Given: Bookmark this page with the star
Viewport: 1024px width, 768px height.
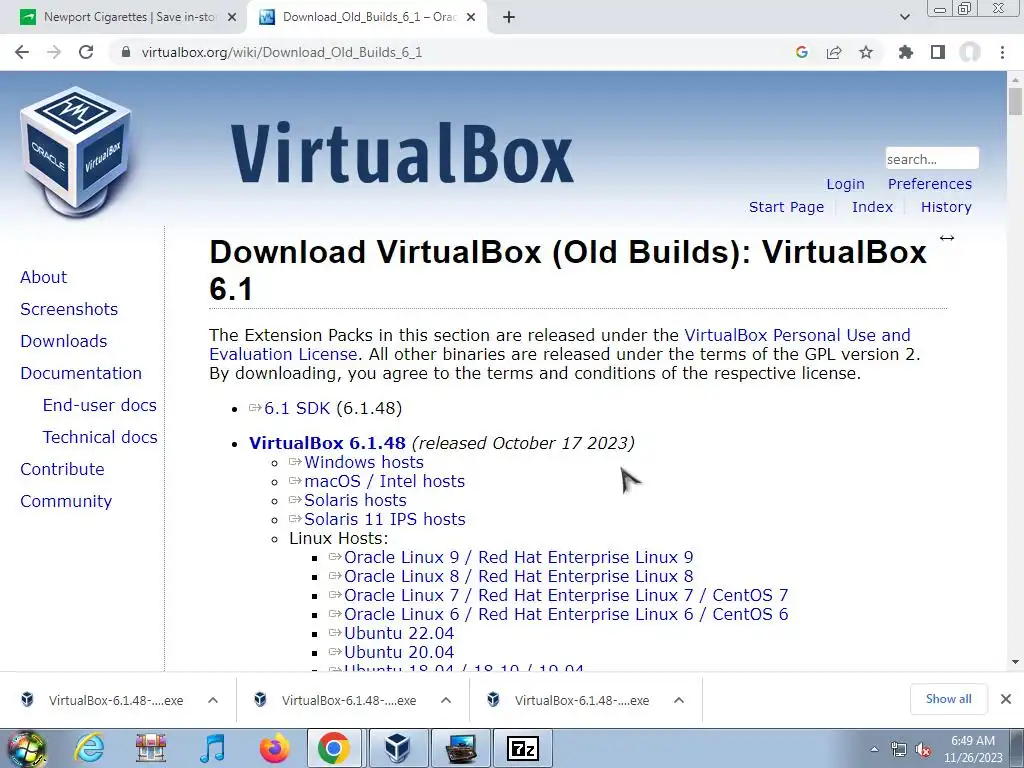Looking at the screenshot, I should pos(866,52).
